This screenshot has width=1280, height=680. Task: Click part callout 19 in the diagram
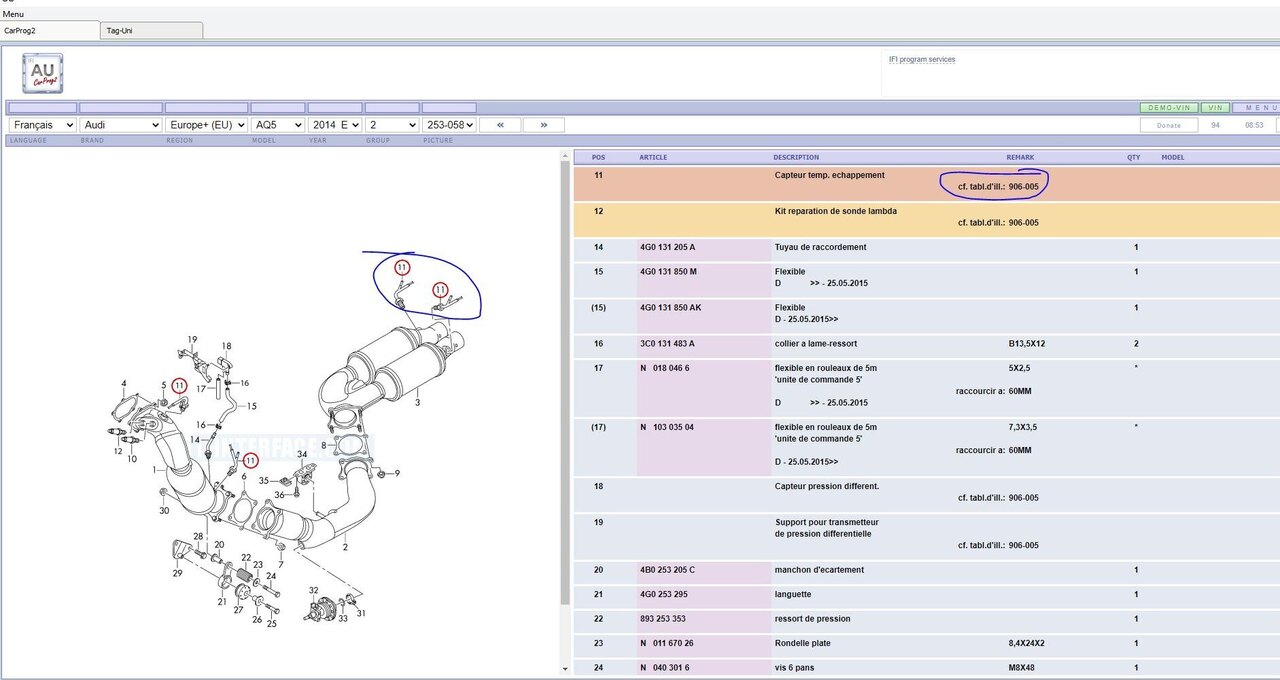coord(192,340)
